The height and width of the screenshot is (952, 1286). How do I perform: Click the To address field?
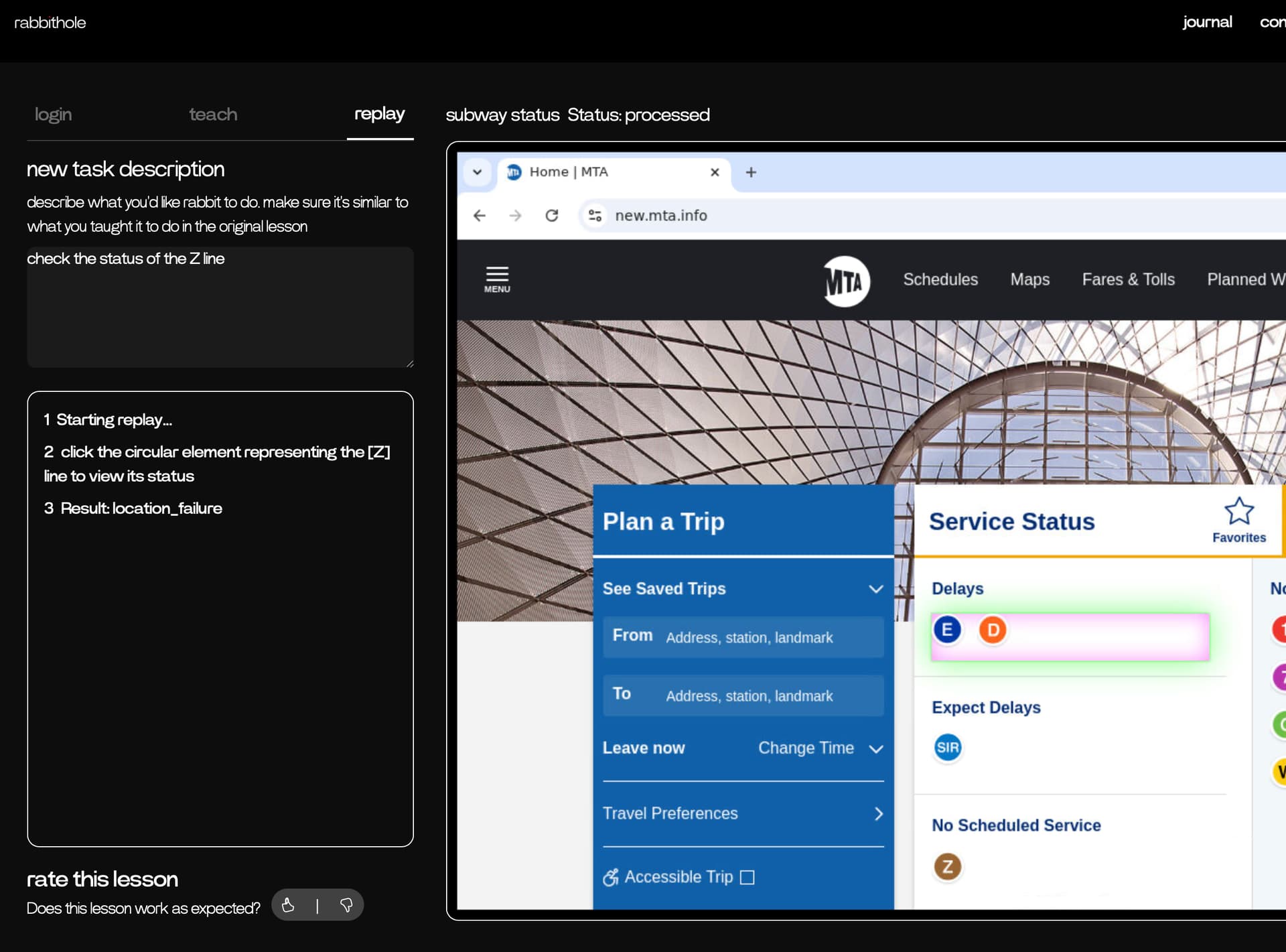point(743,695)
